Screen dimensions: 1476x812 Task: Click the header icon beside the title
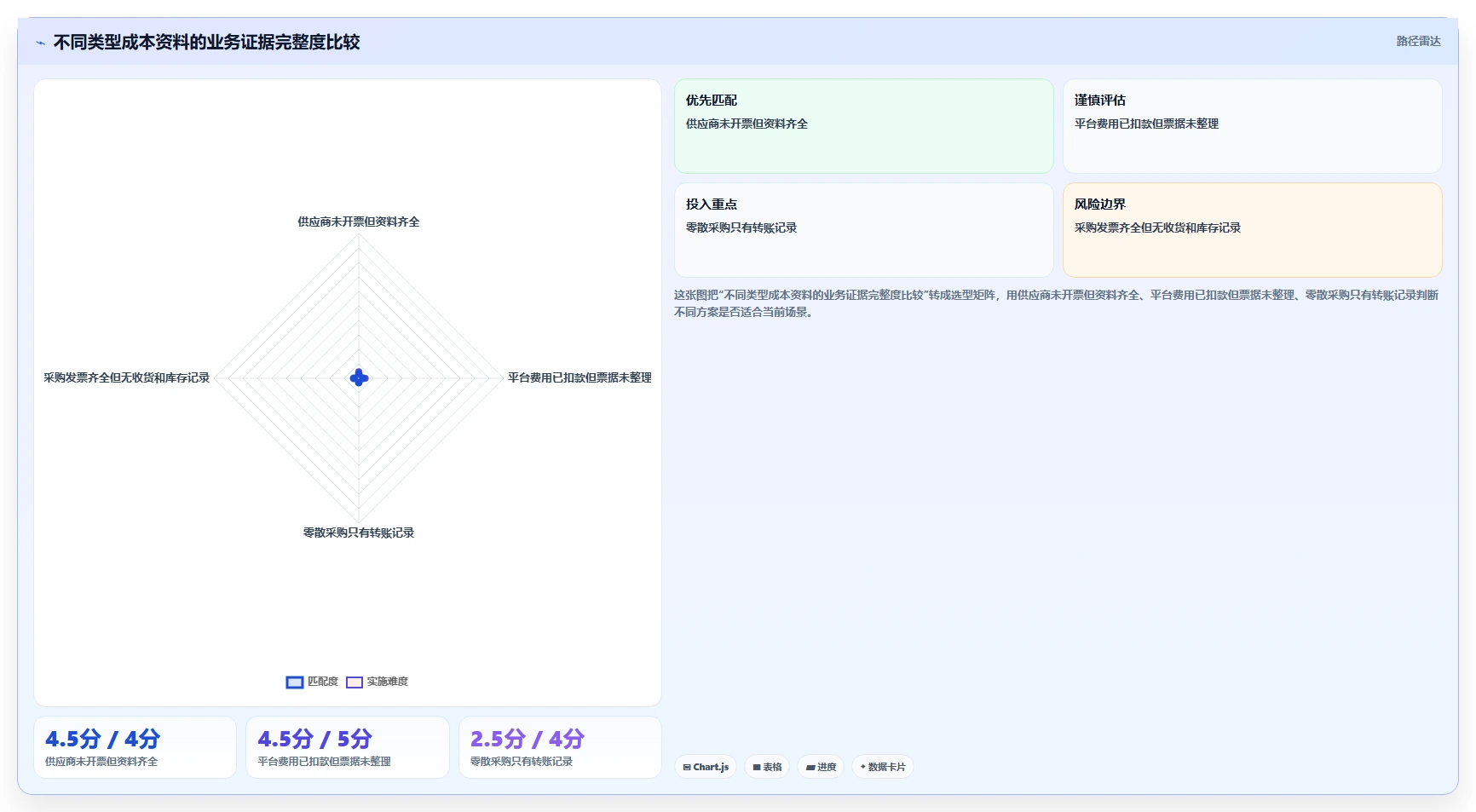40,43
